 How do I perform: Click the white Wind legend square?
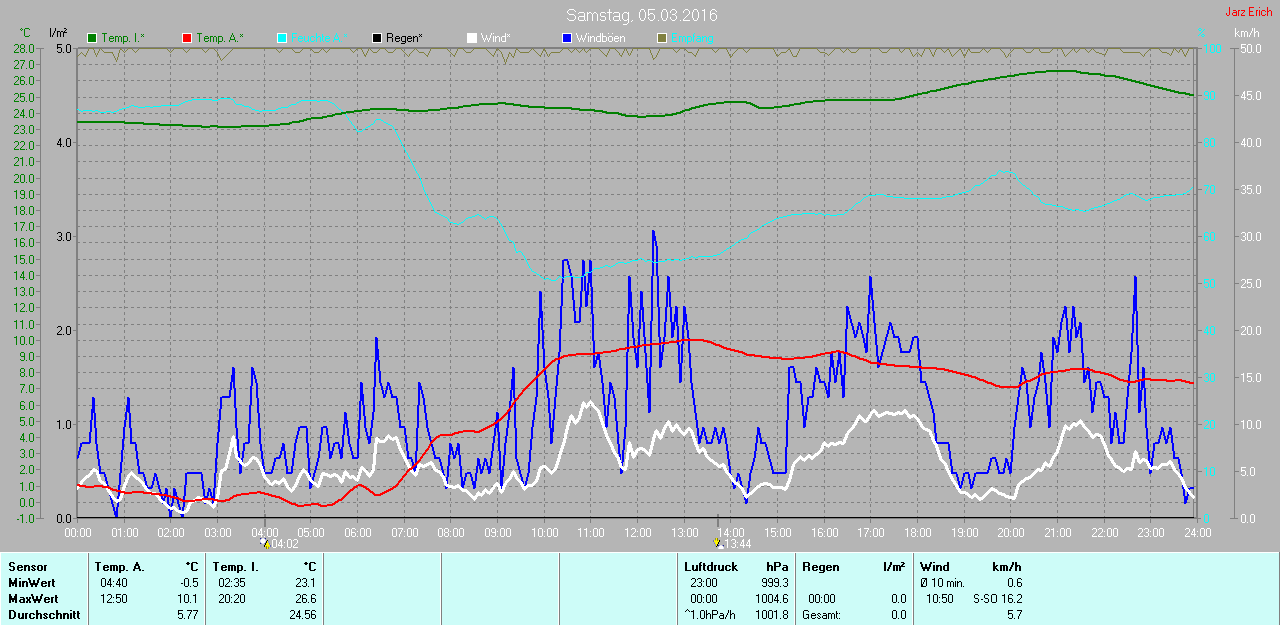click(472, 38)
